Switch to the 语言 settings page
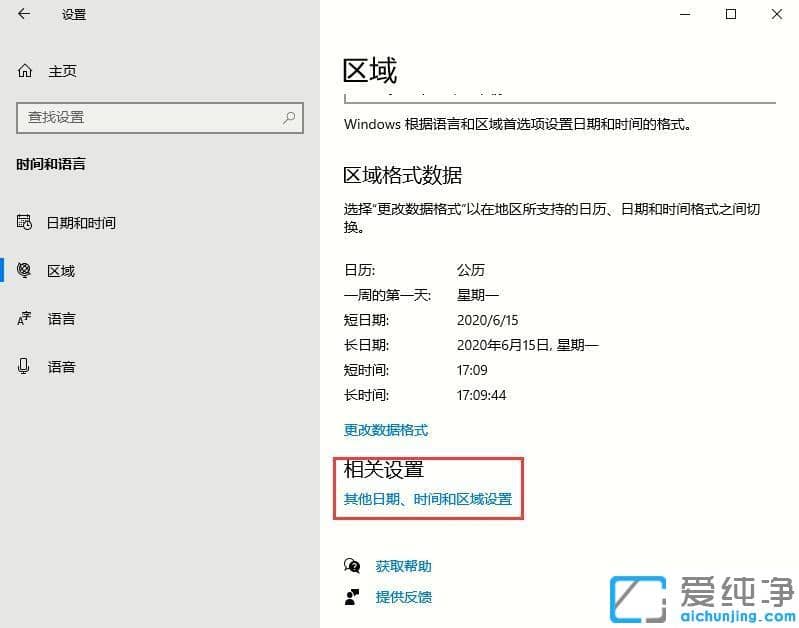Image resolution: width=799 pixels, height=628 pixels. coord(61,319)
